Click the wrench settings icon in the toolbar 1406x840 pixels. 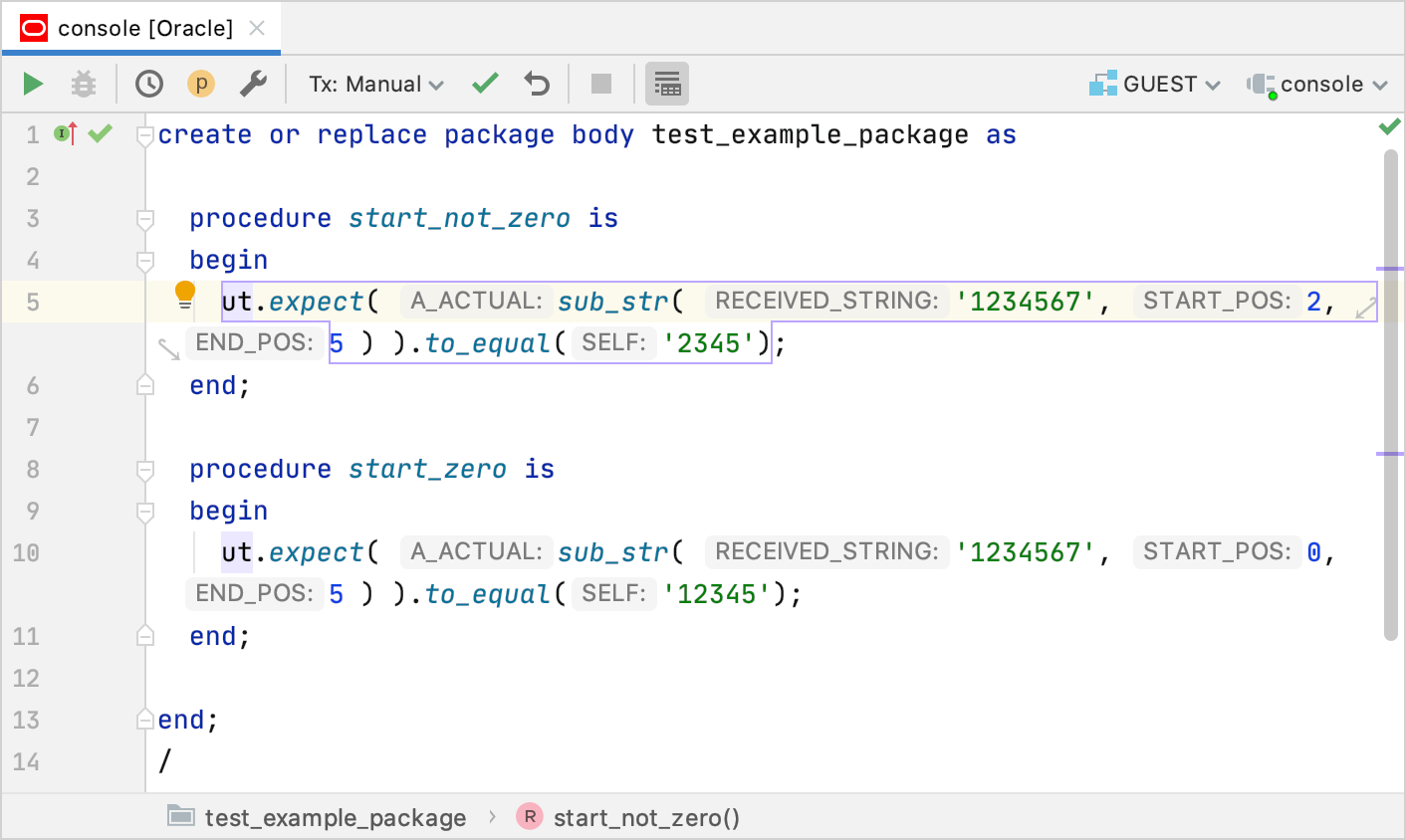[x=253, y=84]
